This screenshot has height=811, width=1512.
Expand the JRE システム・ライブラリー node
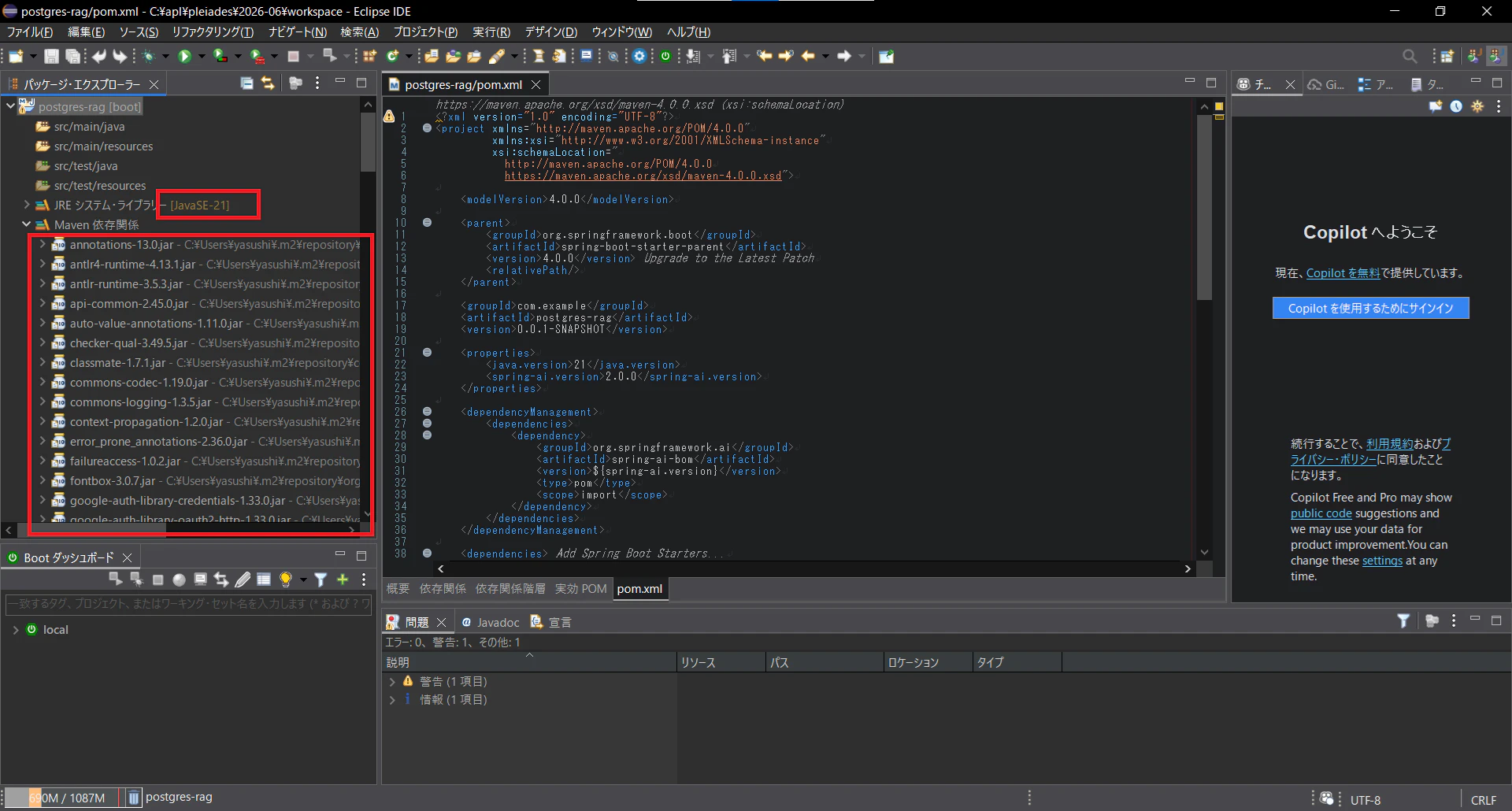click(x=26, y=205)
